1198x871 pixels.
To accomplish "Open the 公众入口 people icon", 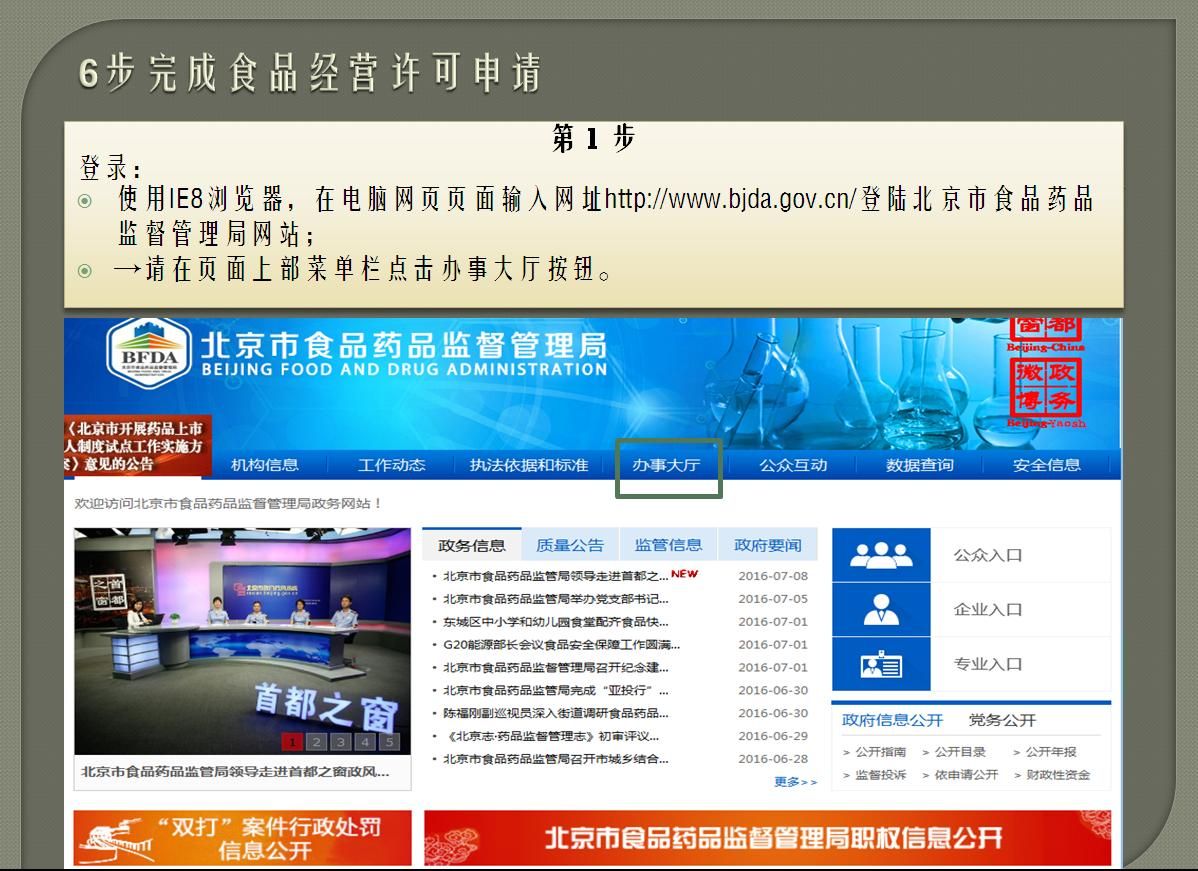I will (881, 555).
